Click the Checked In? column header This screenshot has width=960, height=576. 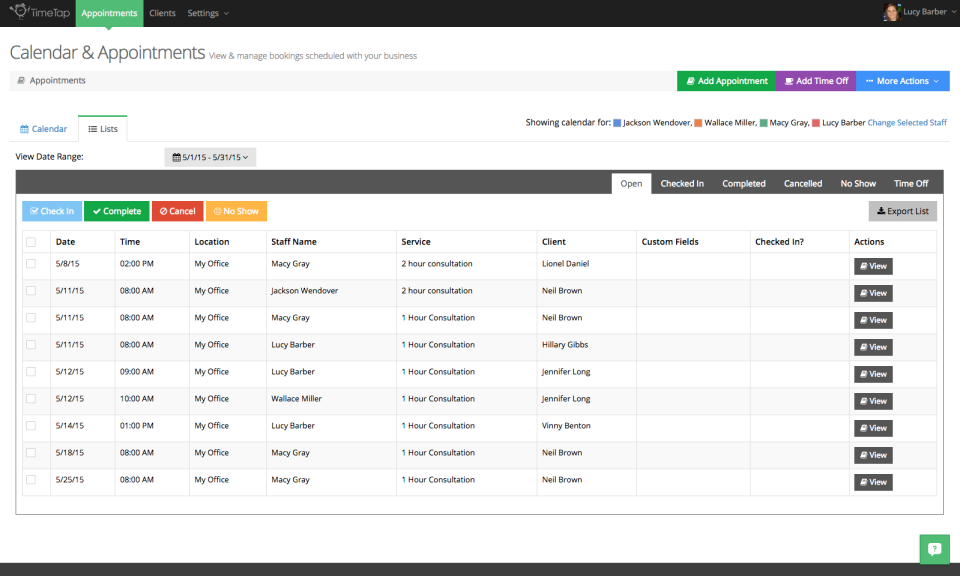[x=779, y=242]
